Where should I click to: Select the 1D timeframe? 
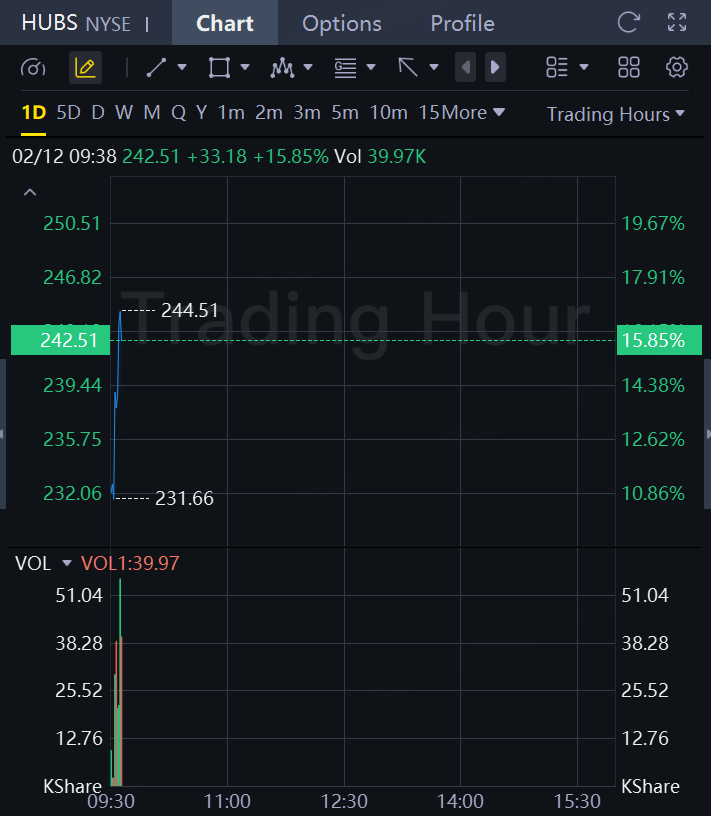click(x=34, y=112)
